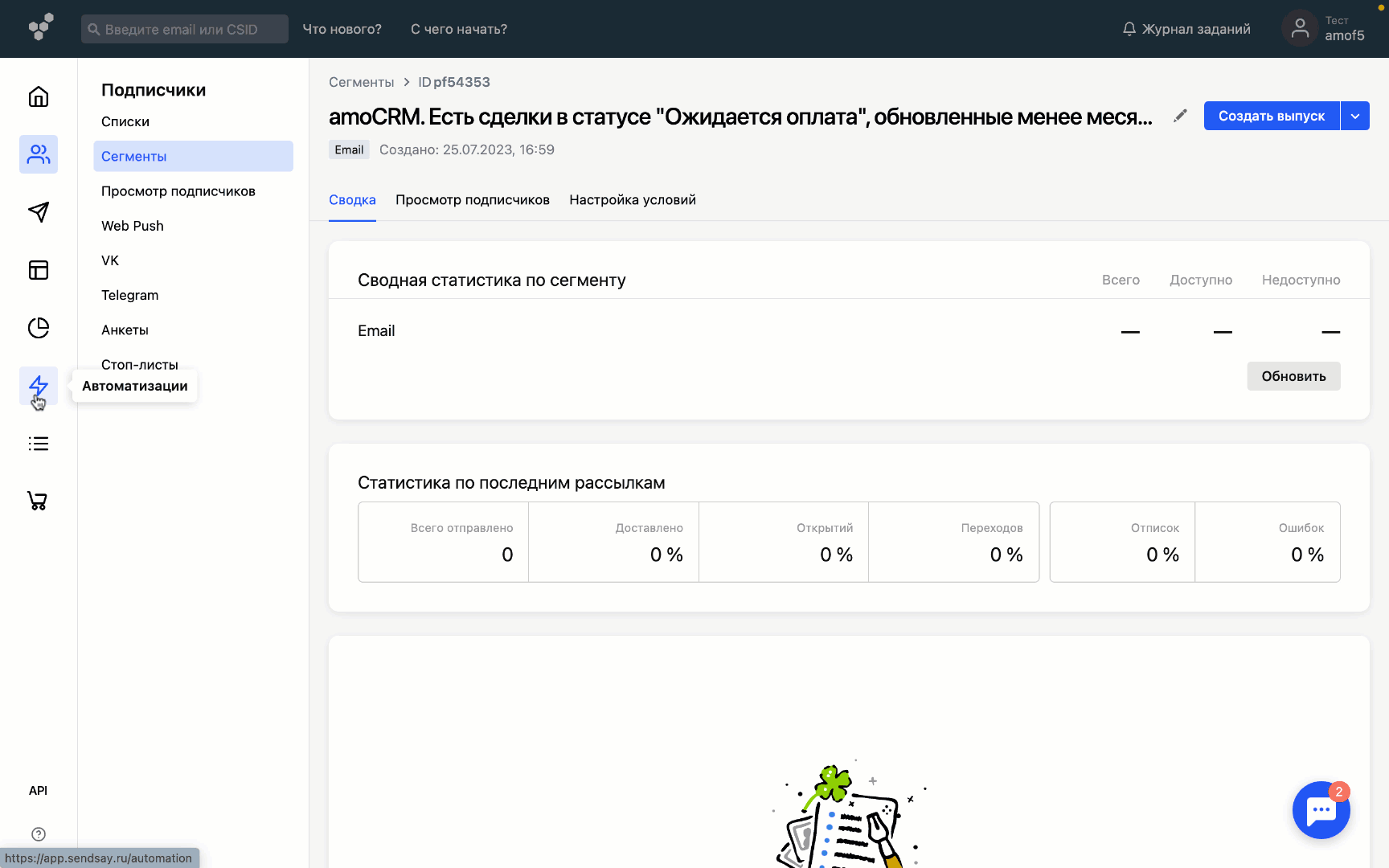This screenshot has width=1389, height=868.
Task: Switch to Настройка условий tab
Action: (x=633, y=200)
